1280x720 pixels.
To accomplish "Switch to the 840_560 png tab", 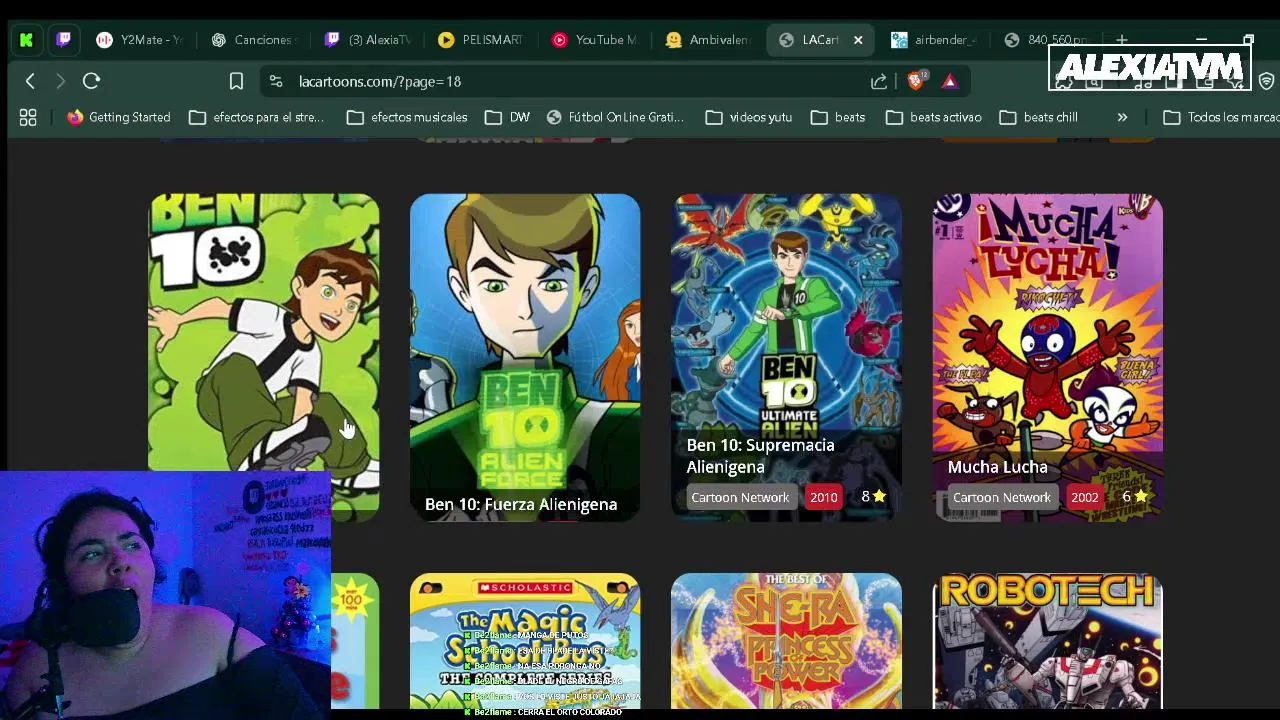I will pos(1046,40).
